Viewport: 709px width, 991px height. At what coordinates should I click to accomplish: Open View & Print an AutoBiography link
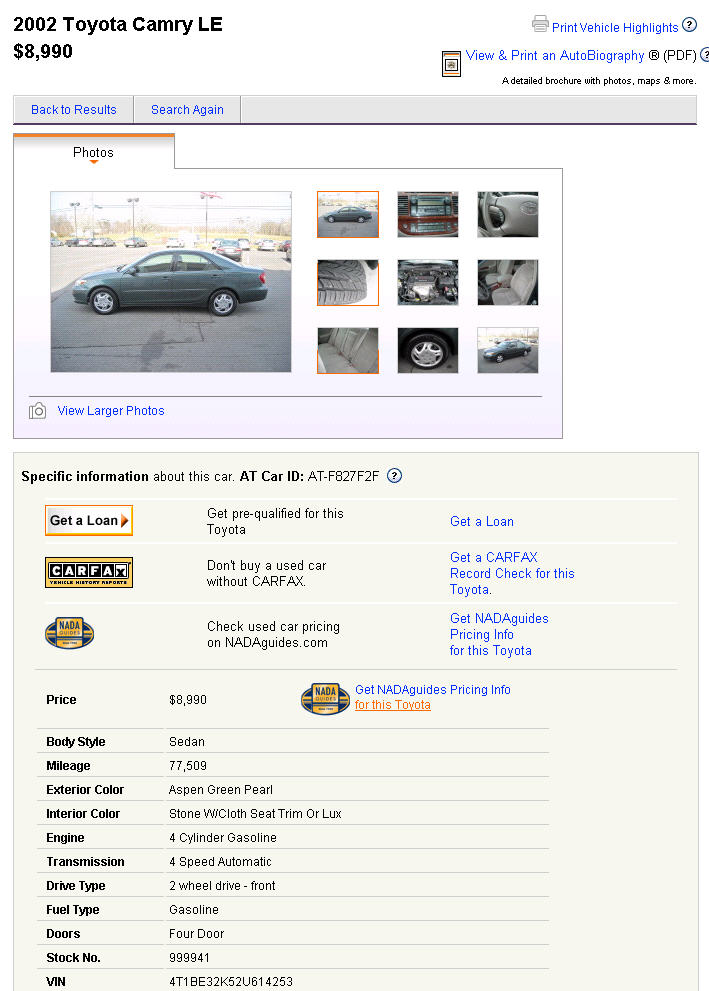pos(555,56)
